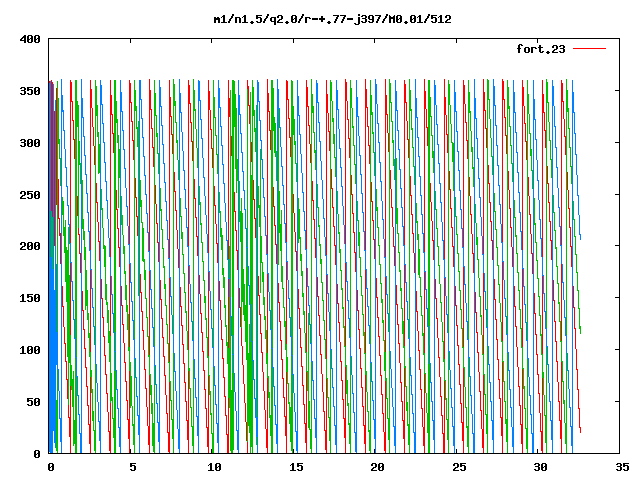
Task: Click the y-axis label 300
Action: [30, 143]
